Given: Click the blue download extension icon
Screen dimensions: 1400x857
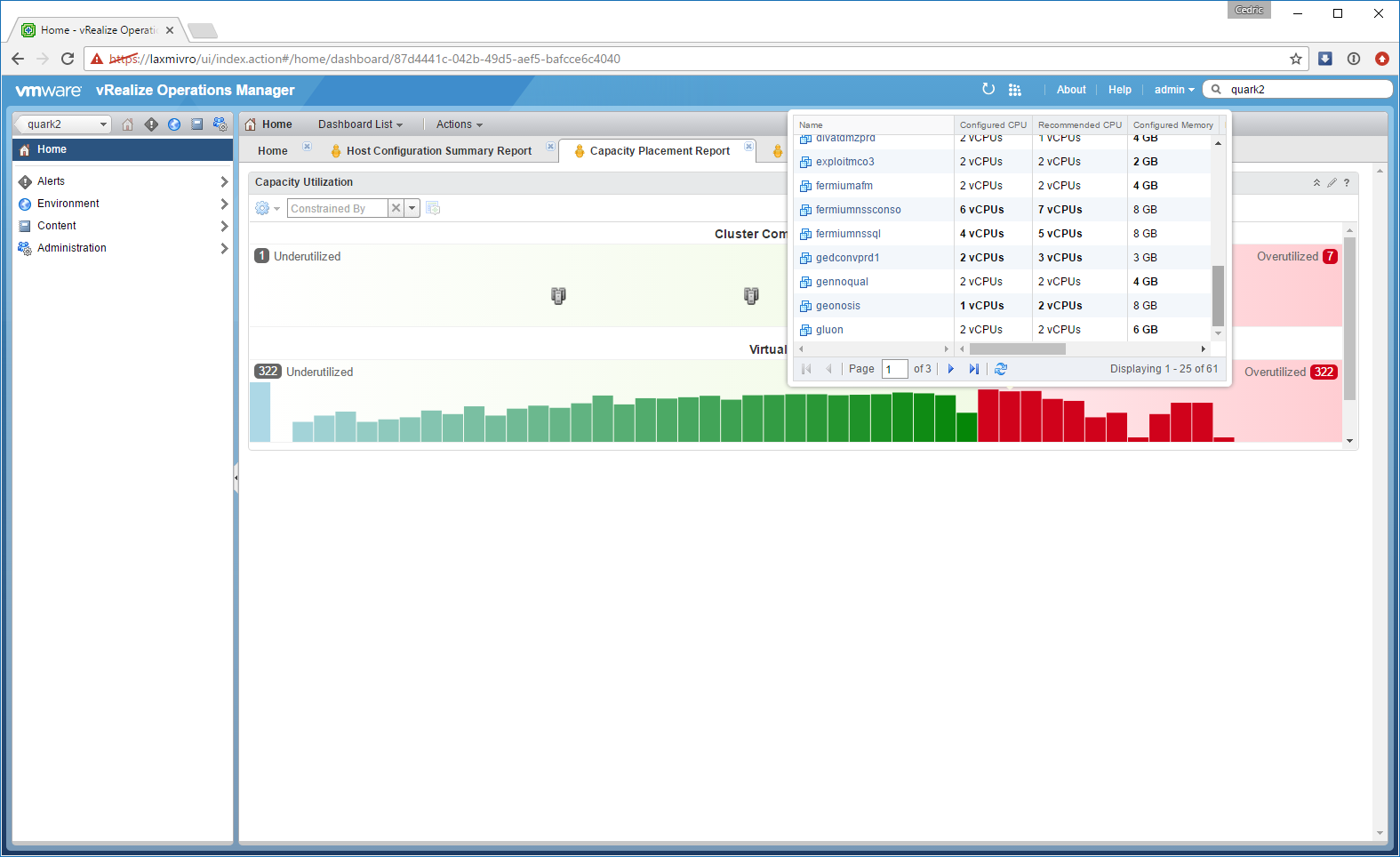Looking at the screenshot, I should (1325, 59).
